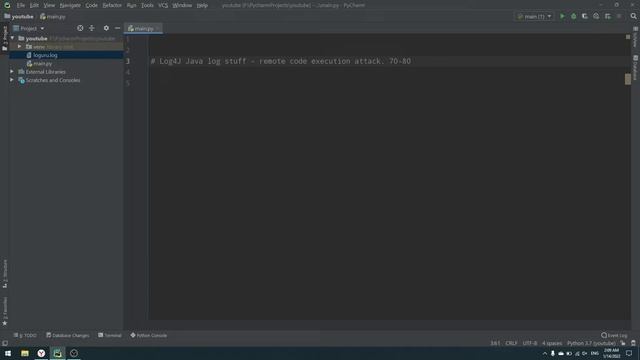Open the main run configuration dropdown
Viewport: 640px width, 360px height.
[x=534, y=16]
